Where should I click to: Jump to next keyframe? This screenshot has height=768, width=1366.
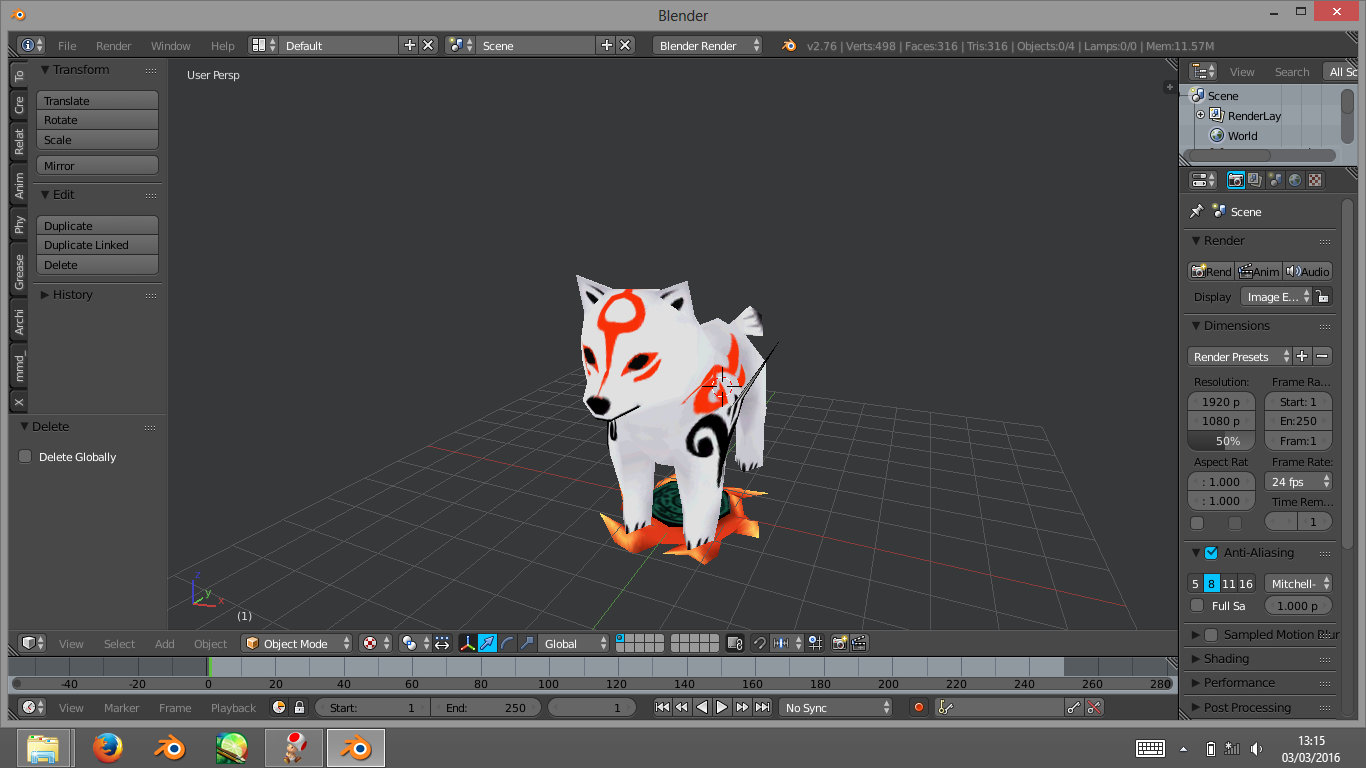pos(742,707)
